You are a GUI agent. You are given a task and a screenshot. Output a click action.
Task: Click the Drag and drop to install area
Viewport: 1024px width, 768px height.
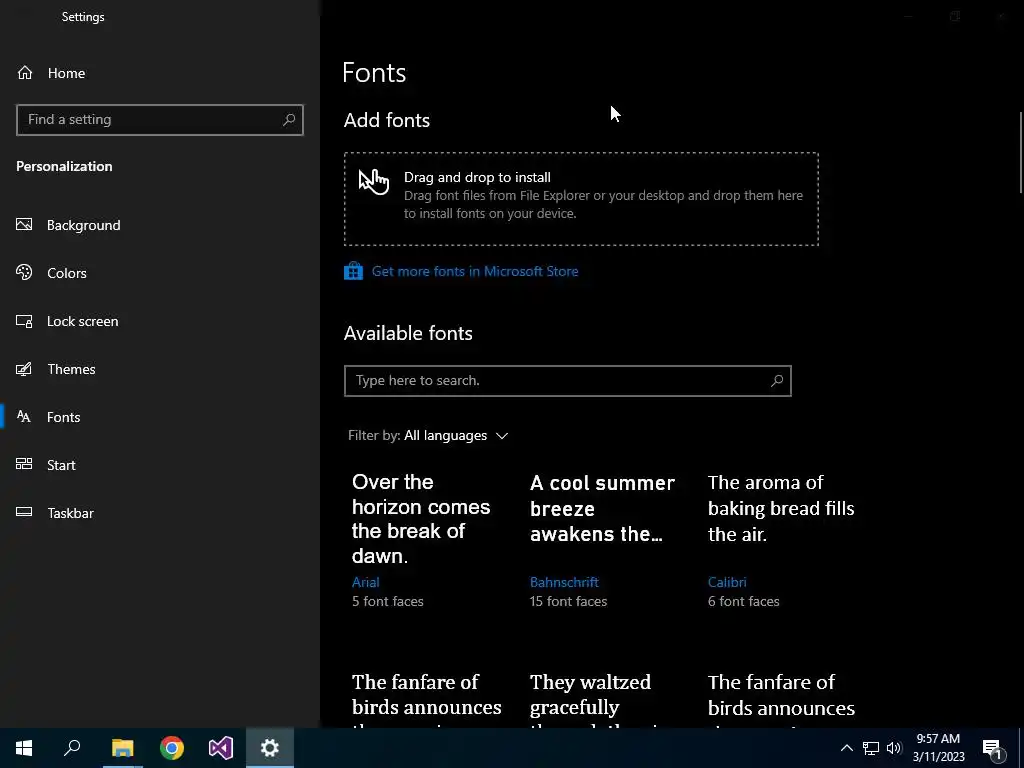click(581, 199)
